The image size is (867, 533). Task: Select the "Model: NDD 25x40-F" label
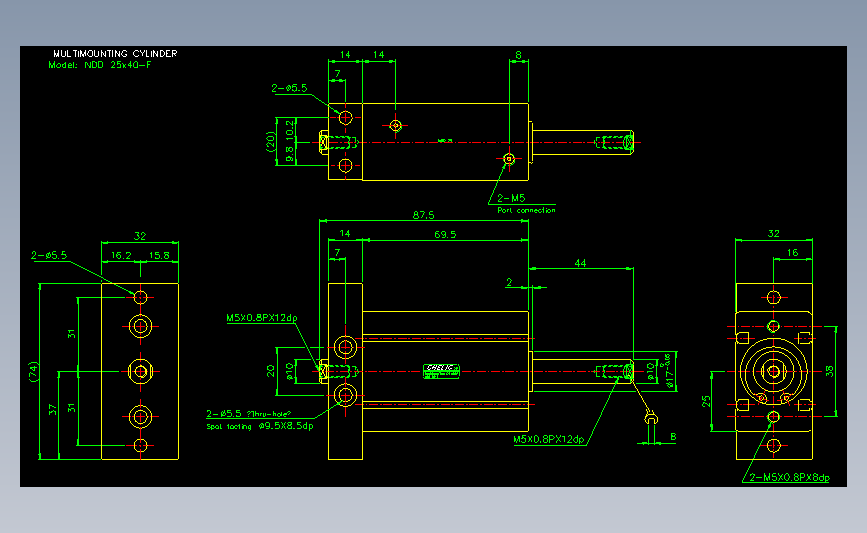[x=100, y=65]
